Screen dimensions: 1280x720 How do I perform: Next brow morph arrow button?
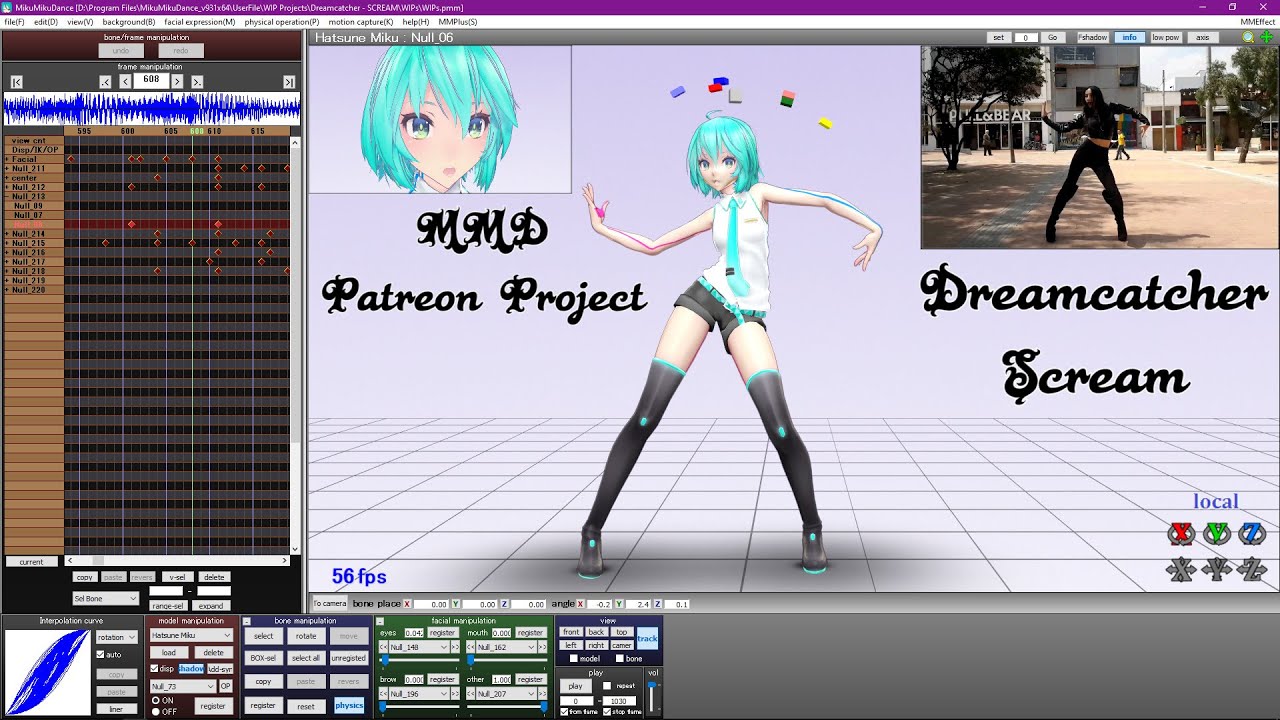tap(456, 693)
